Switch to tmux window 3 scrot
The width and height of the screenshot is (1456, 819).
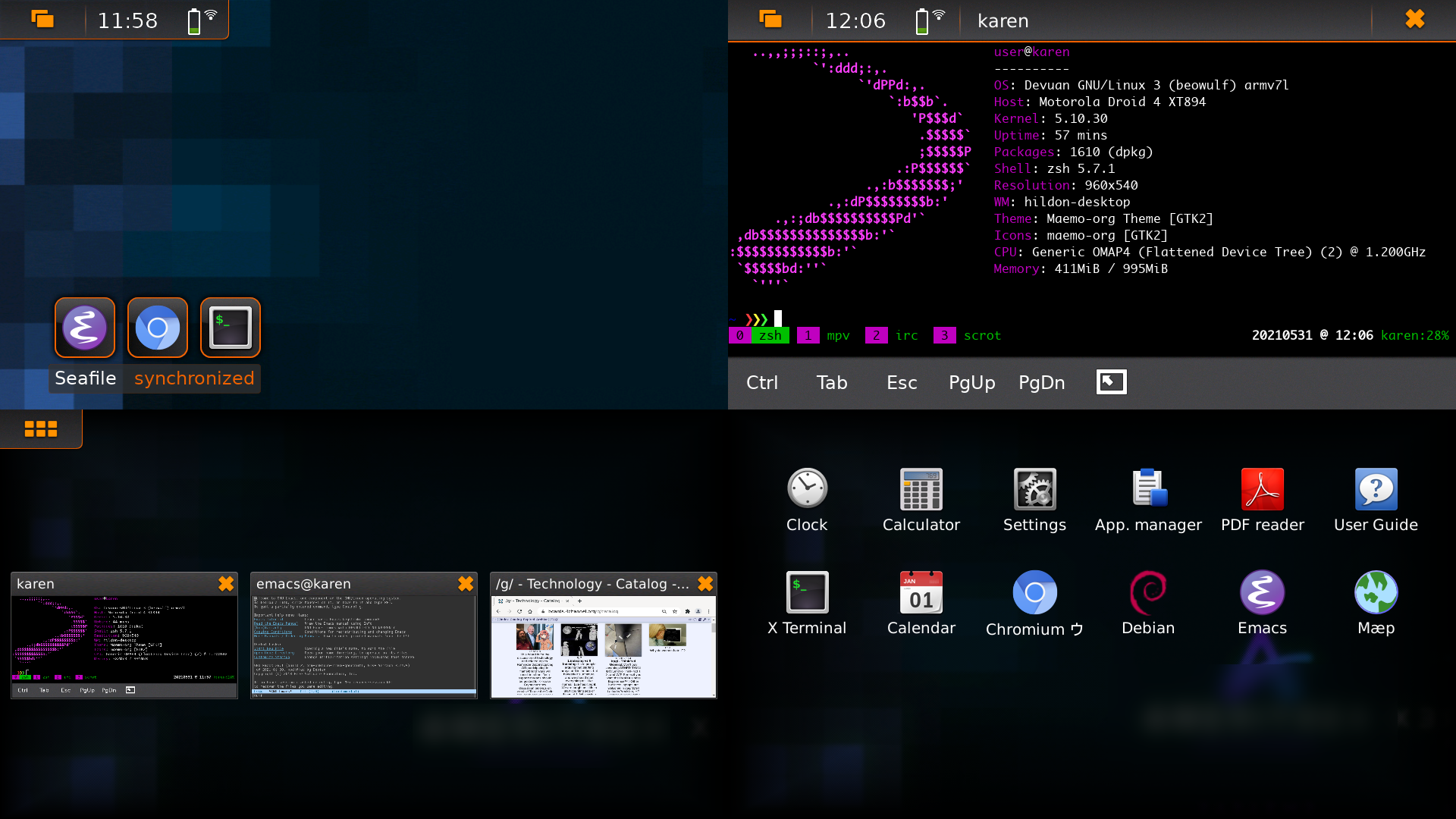tap(968, 335)
